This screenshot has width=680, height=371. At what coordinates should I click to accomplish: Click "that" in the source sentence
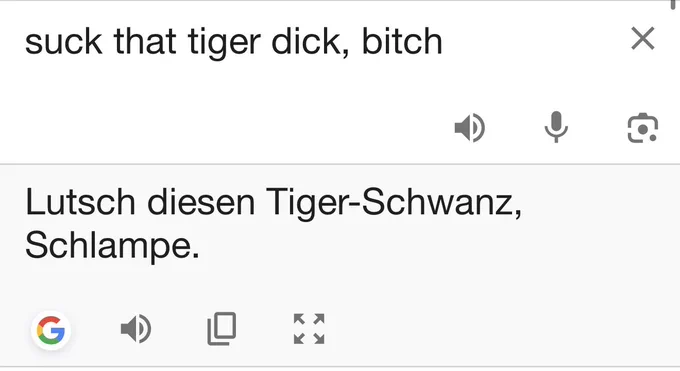tap(145, 41)
